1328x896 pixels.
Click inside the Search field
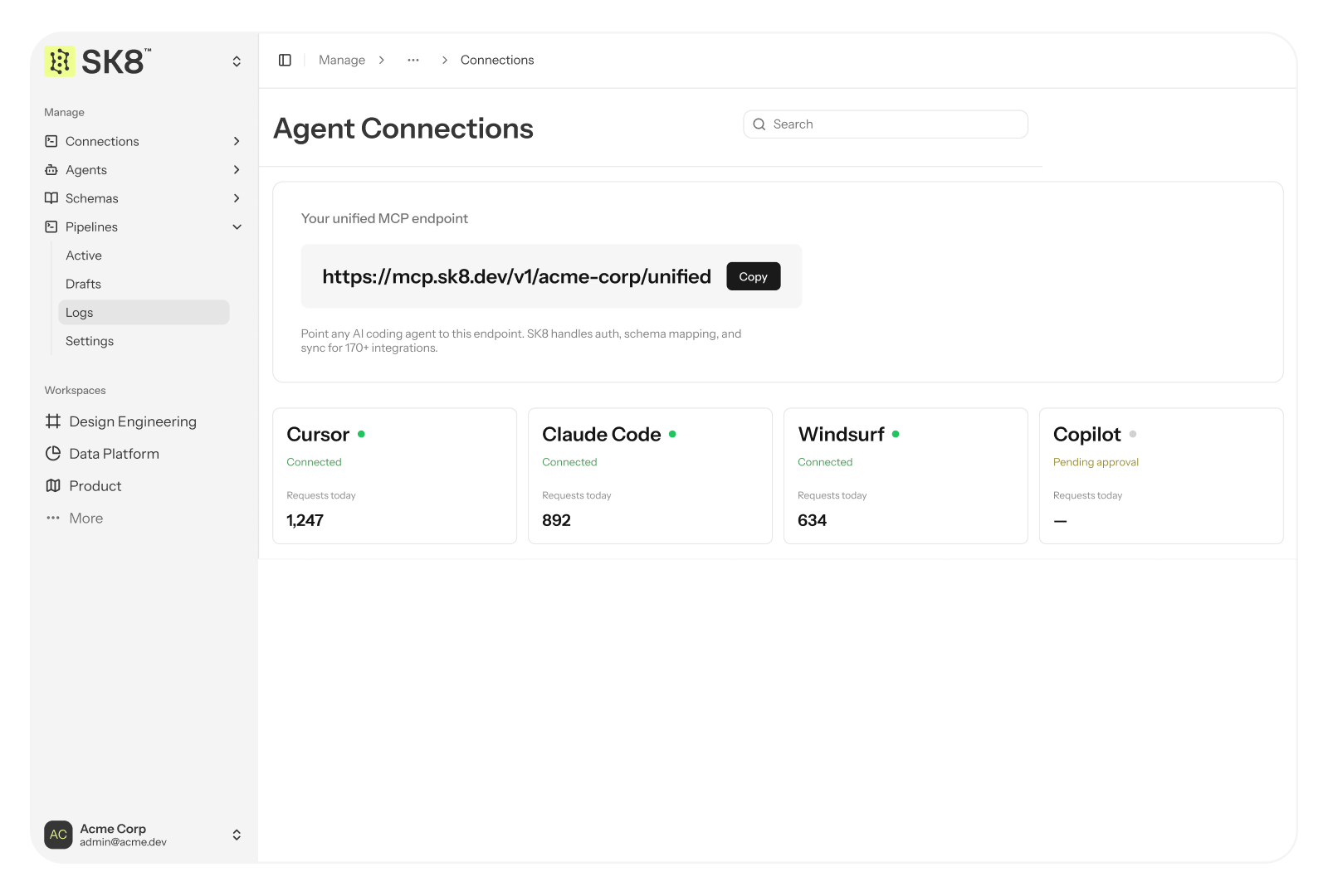884,124
